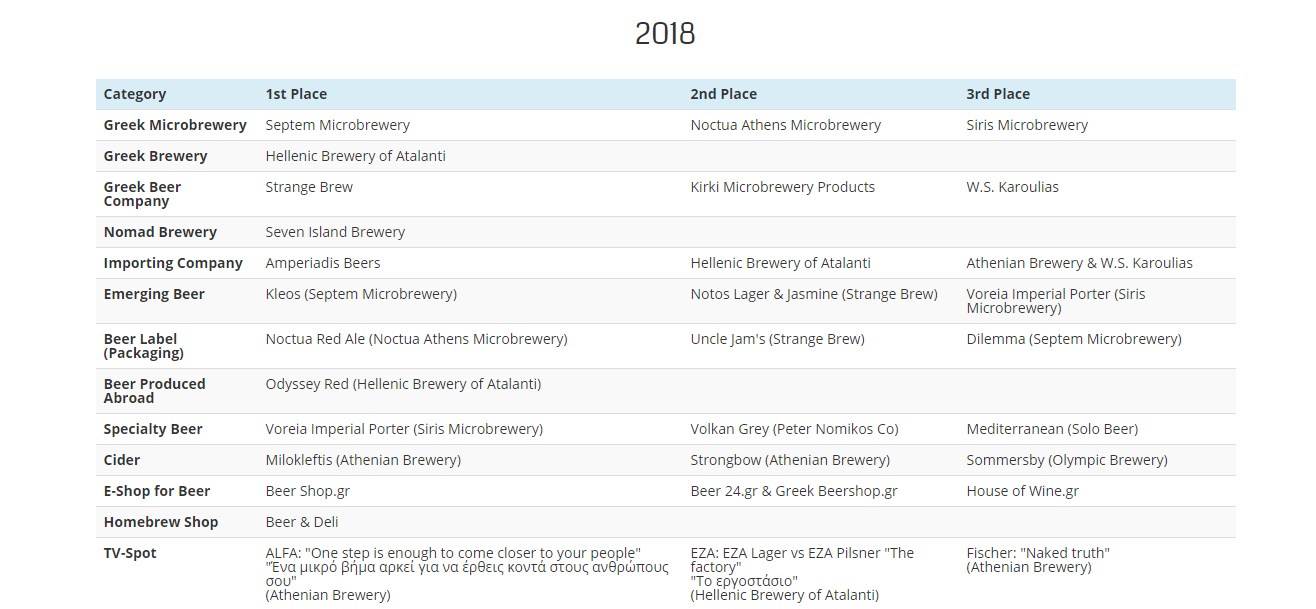Screen dimensions: 1316x609
Task: Select the Uncle Jam's (Strange Brew) cell
Action: 777,339
